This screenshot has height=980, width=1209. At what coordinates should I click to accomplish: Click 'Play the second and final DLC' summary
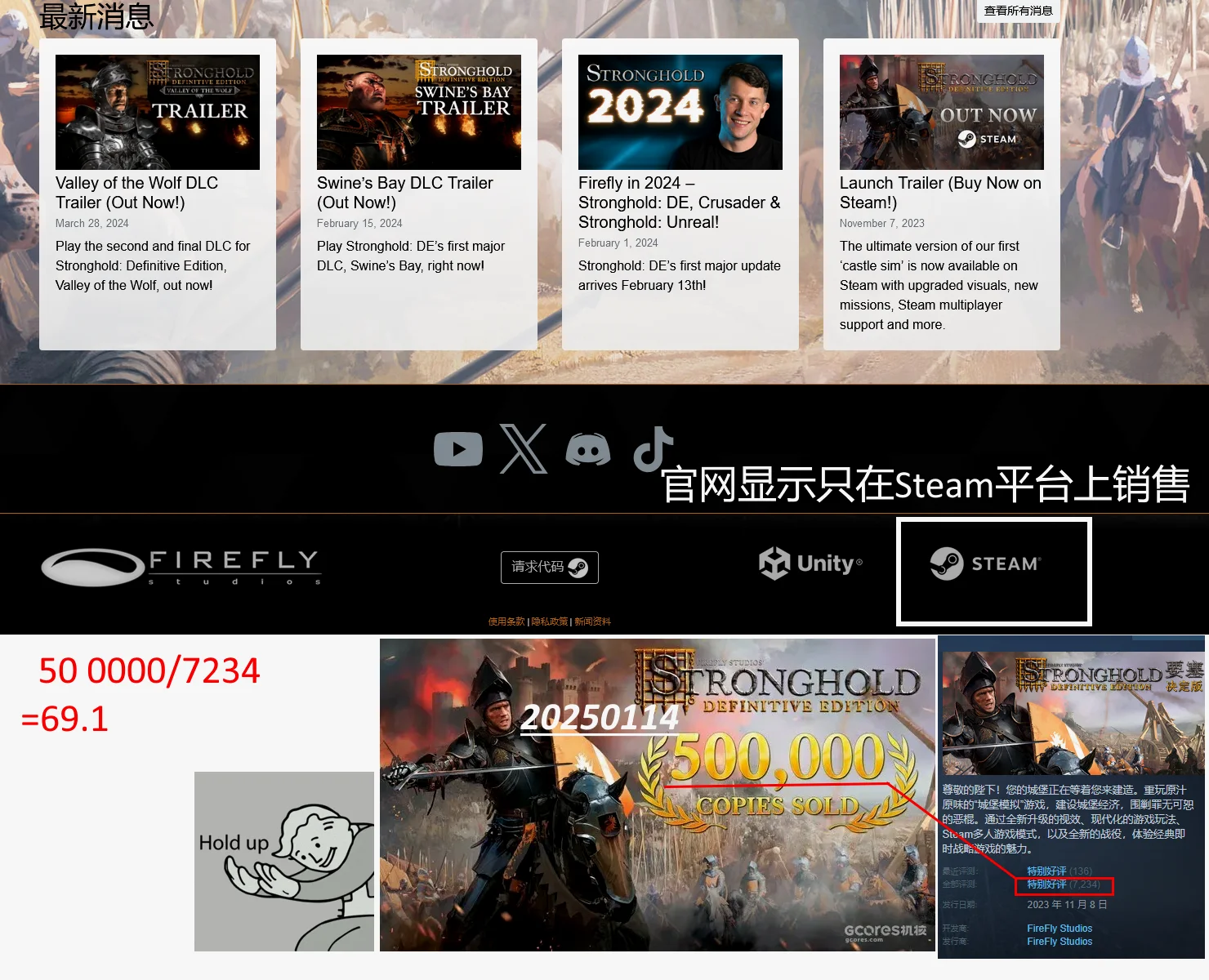pos(153,265)
